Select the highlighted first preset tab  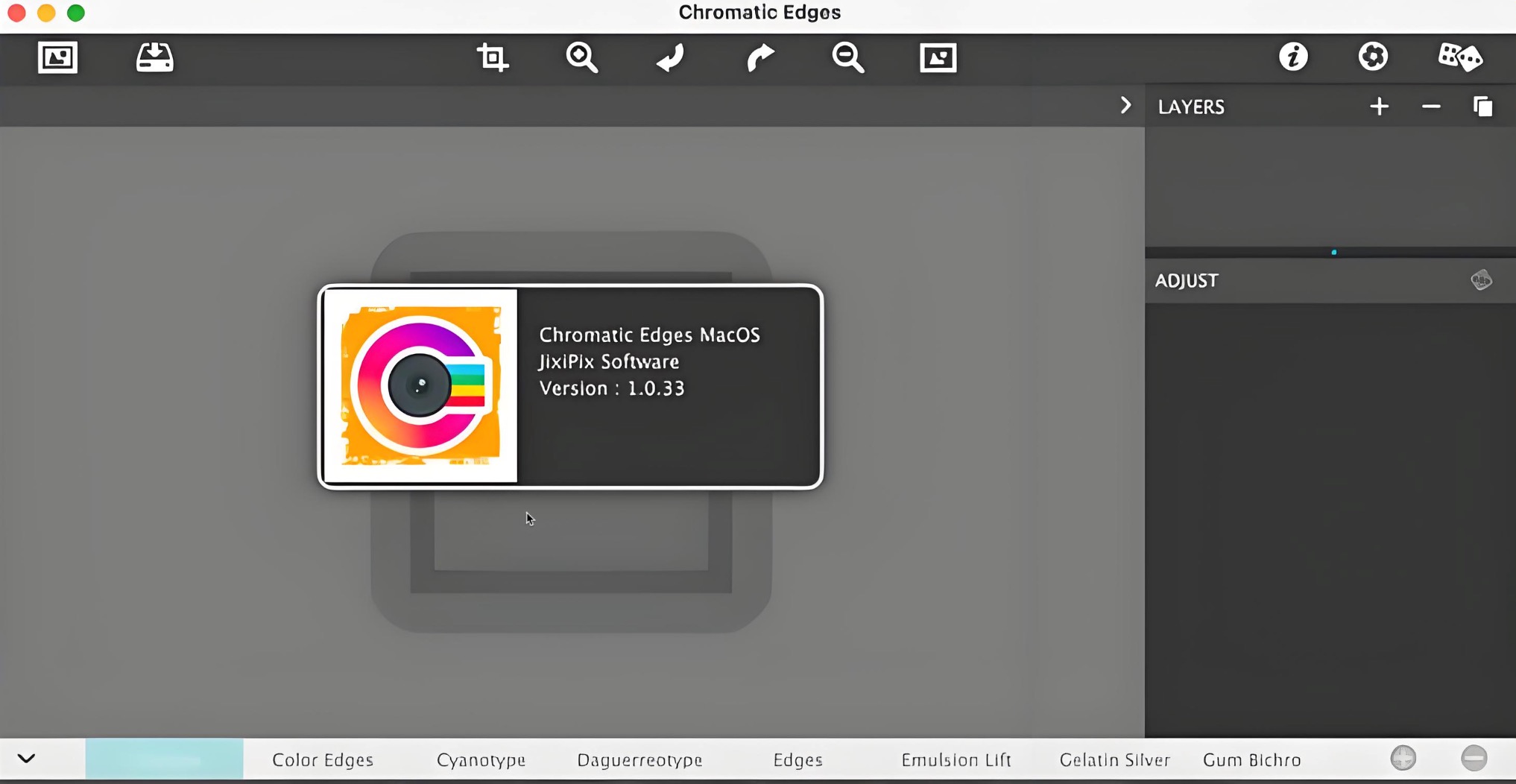(164, 759)
